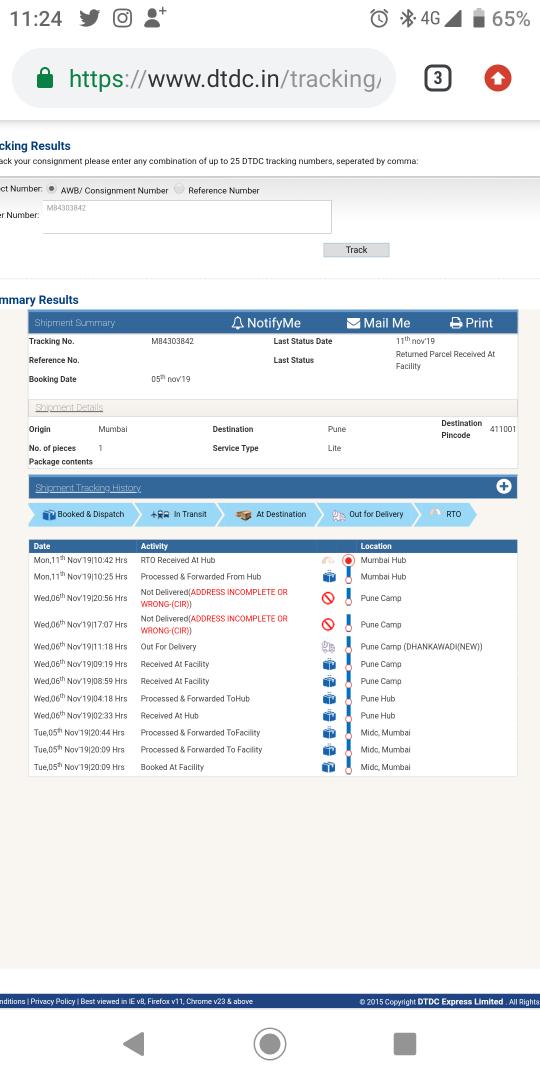Tap the Android recent apps button
The image size is (540, 1080).
(x=405, y=1044)
